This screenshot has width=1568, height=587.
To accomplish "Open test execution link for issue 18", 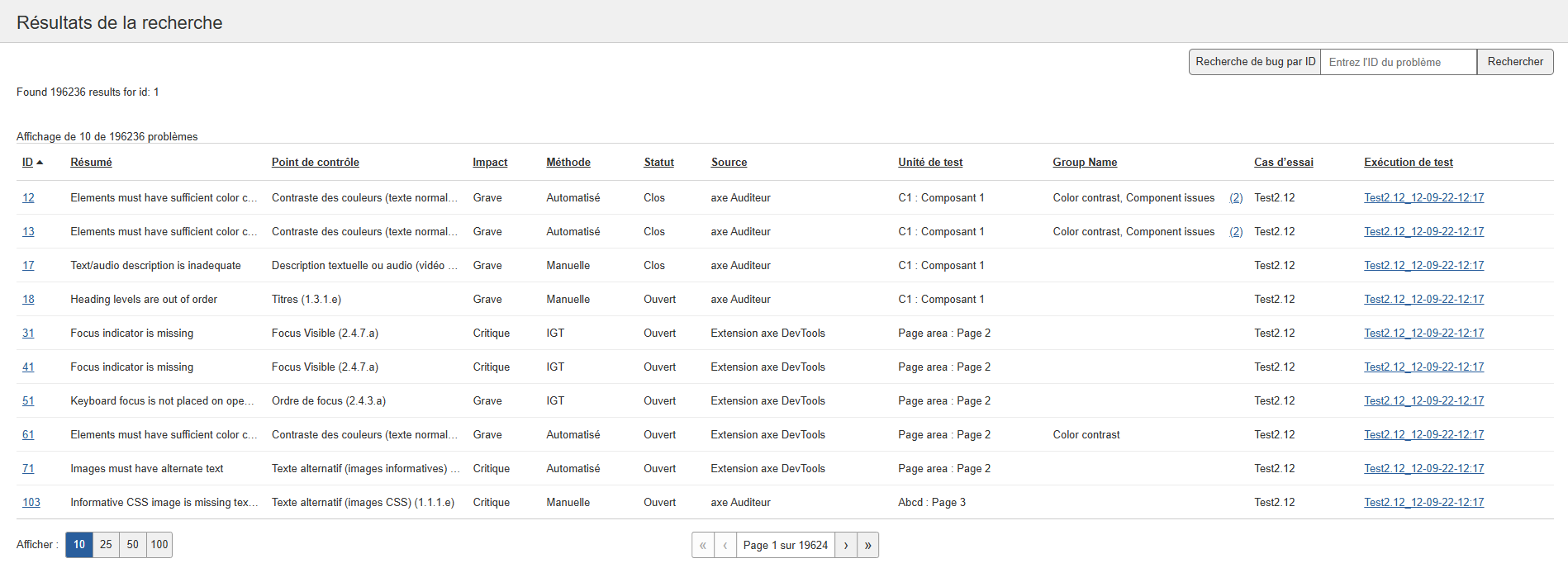I will coord(1423,300).
